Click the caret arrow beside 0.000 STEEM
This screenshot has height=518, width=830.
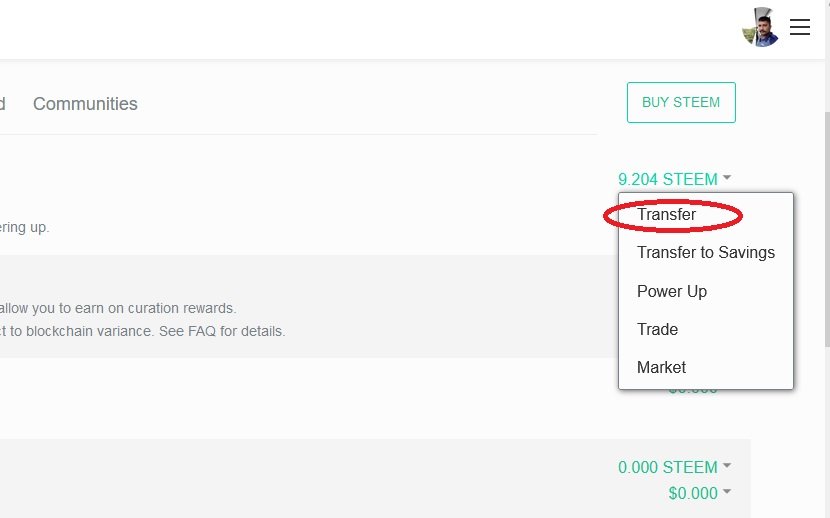point(727,466)
